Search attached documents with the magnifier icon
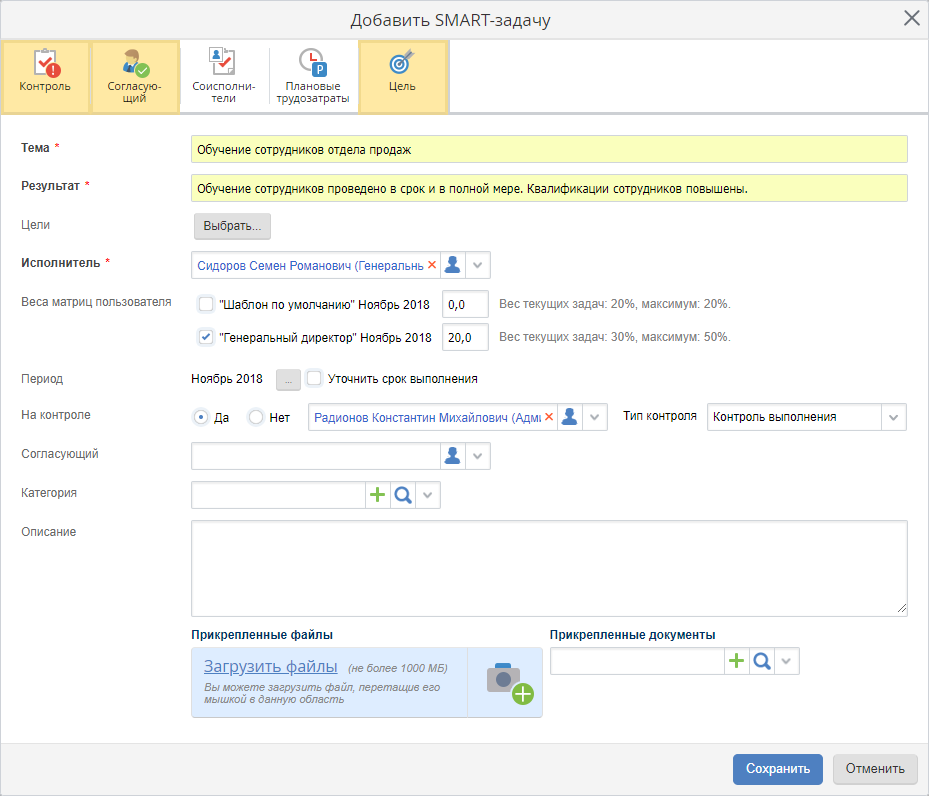929x796 pixels. [x=761, y=661]
